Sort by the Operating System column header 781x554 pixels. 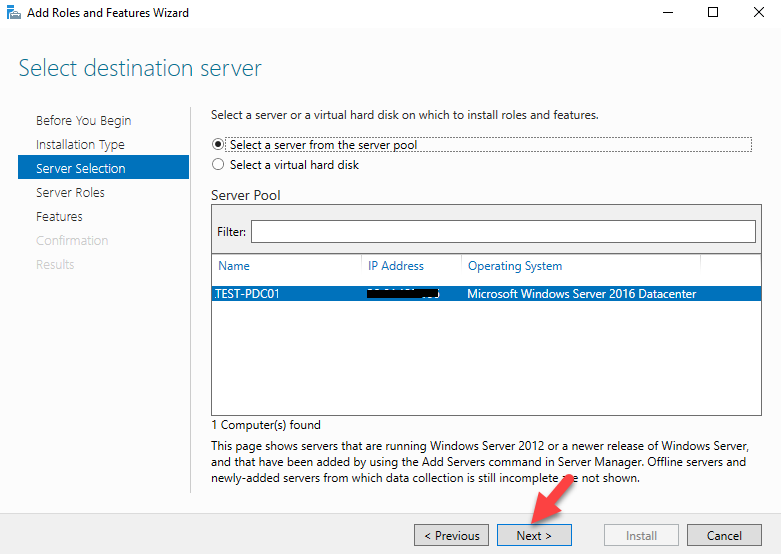(515, 266)
